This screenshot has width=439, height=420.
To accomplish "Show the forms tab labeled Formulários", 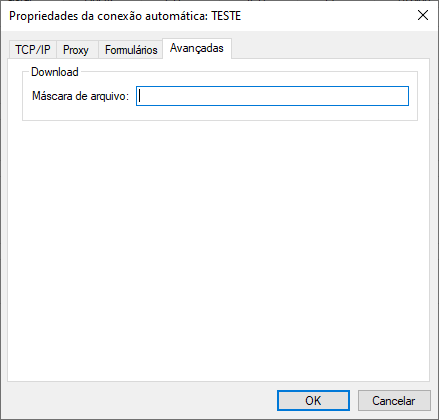I will (x=131, y=50).
